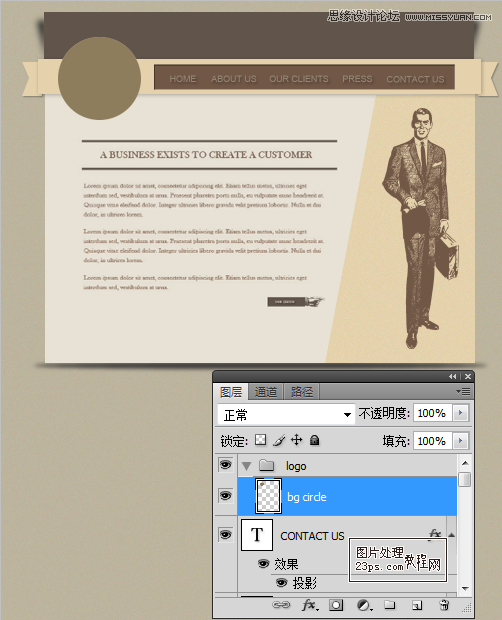Select the "bg circle" layer name
The width and height of the screenshot is (502, 620).
pyautogui.click(x=307, y=497)
